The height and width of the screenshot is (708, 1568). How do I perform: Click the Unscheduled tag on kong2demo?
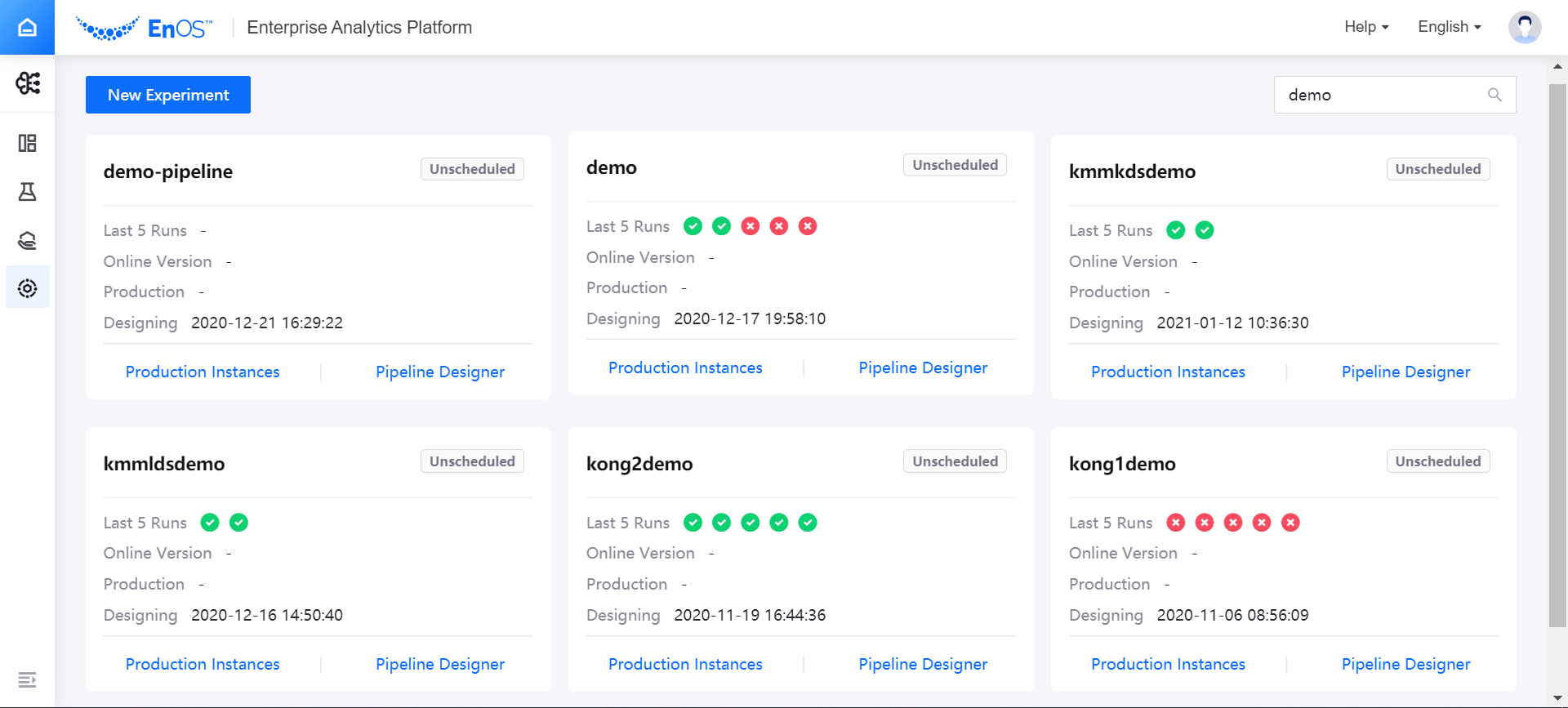tap(955, 461)
